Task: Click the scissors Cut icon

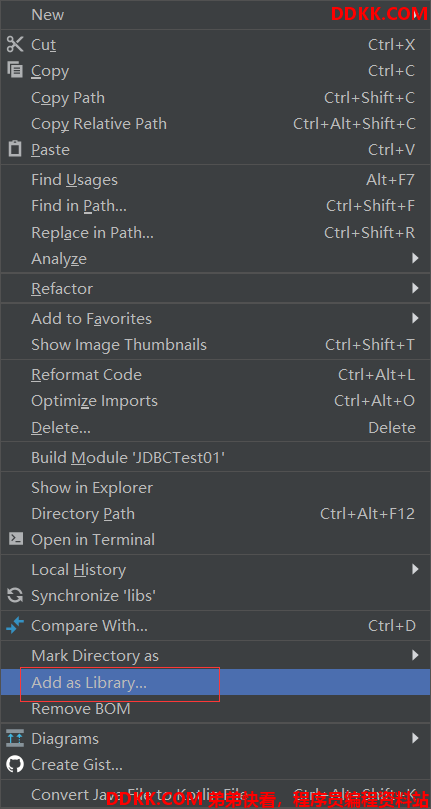Action: (15, 44)
